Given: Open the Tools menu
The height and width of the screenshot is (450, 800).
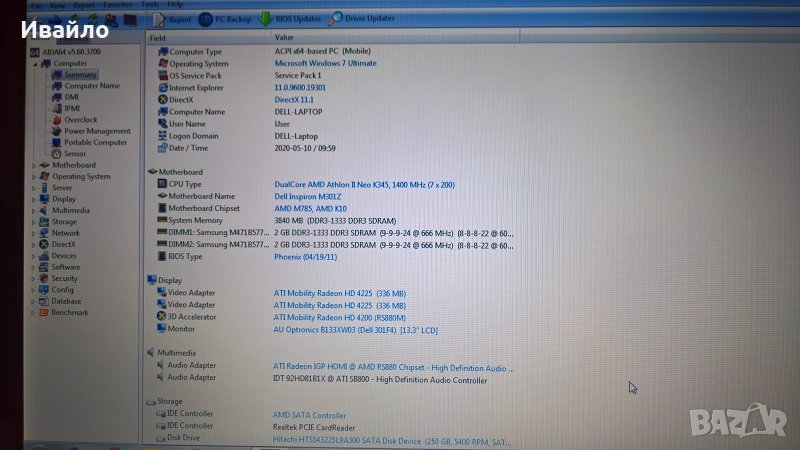Looking at the screenshot, I should 151,5.
